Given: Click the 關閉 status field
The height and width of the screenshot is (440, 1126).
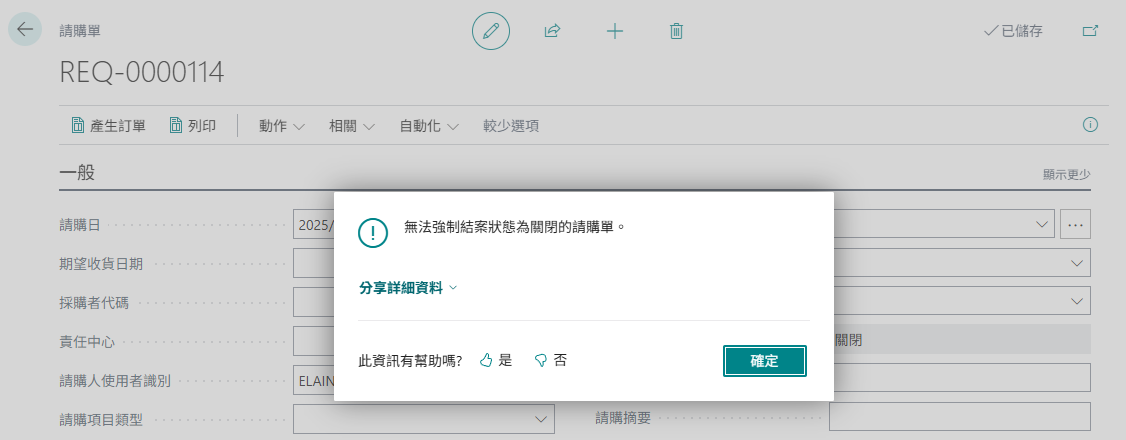Looking at the screenshot, I should (962, 340).
